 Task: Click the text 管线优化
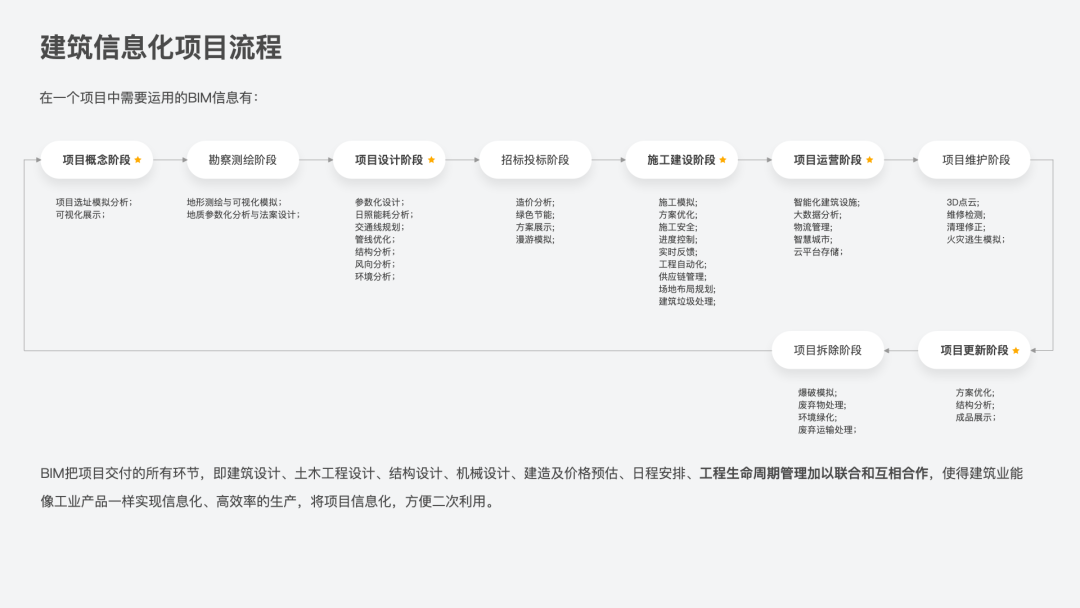373,240
